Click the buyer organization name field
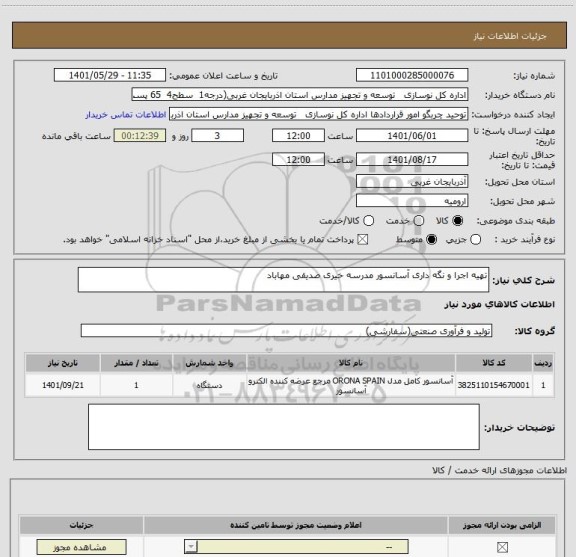The image size is (576, 557). coord(300,95)
